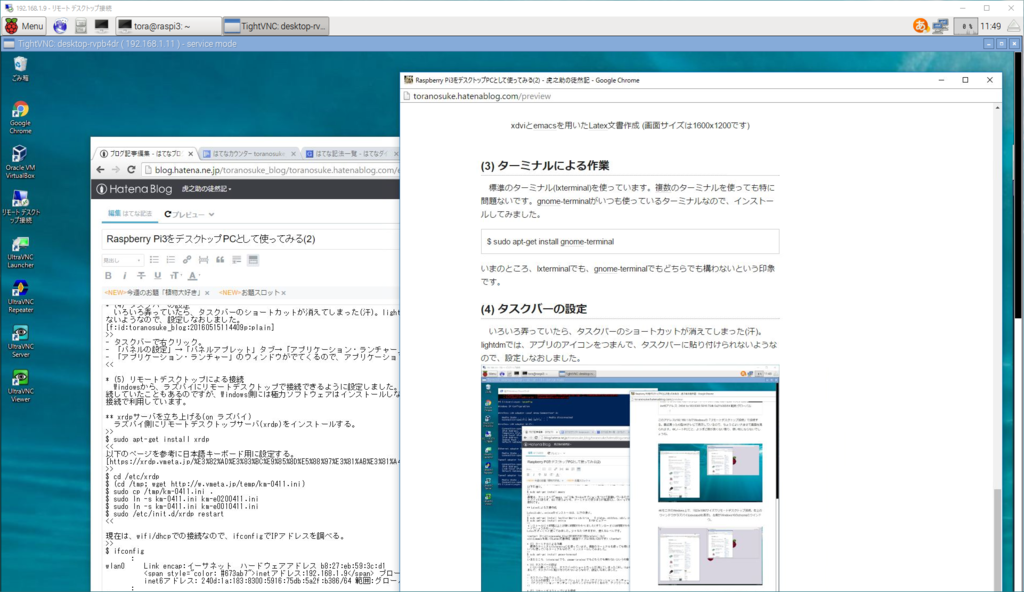This screenshot has height=592, width=1024.
Task: Insert a hyperlink with link icon
Action: [x=187, y=260]
